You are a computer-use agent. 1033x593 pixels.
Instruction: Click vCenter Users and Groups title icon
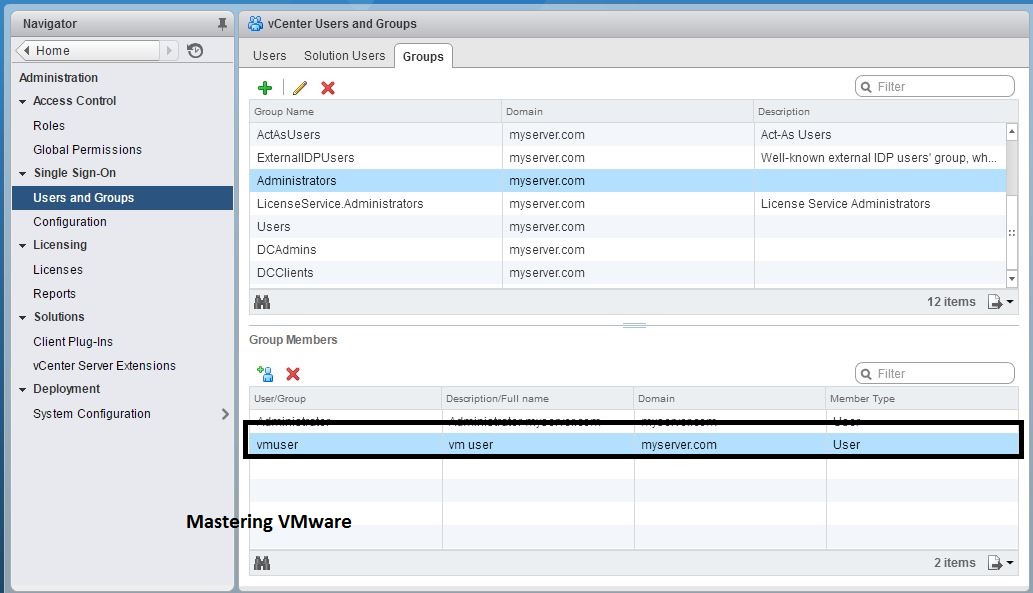click(255, 24)
